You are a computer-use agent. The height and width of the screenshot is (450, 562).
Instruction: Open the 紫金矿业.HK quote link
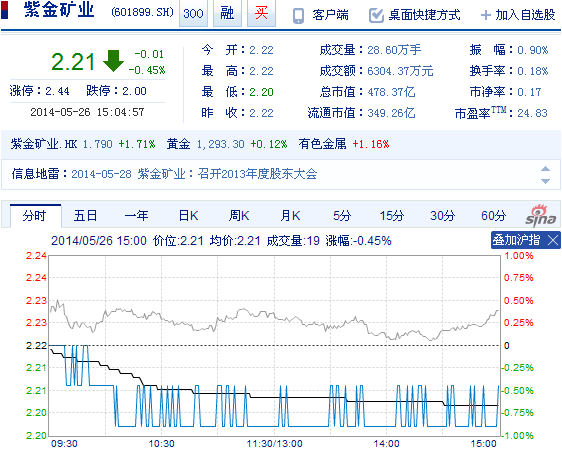click(x=44, y=144)
